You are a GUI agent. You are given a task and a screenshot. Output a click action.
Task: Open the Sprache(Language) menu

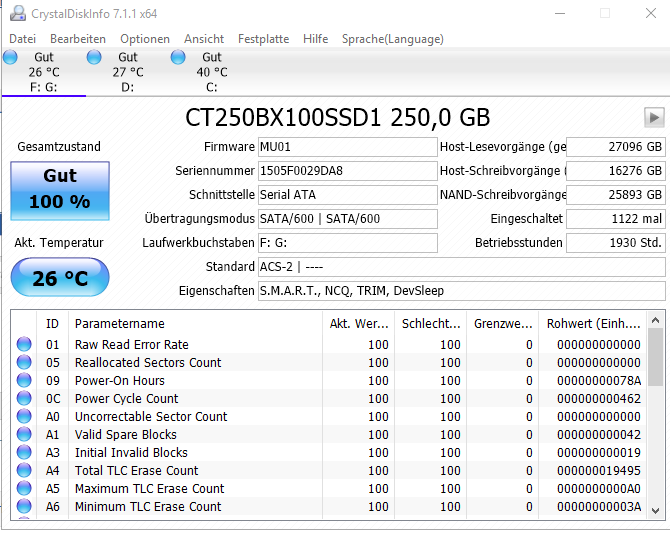coord(393,39)
